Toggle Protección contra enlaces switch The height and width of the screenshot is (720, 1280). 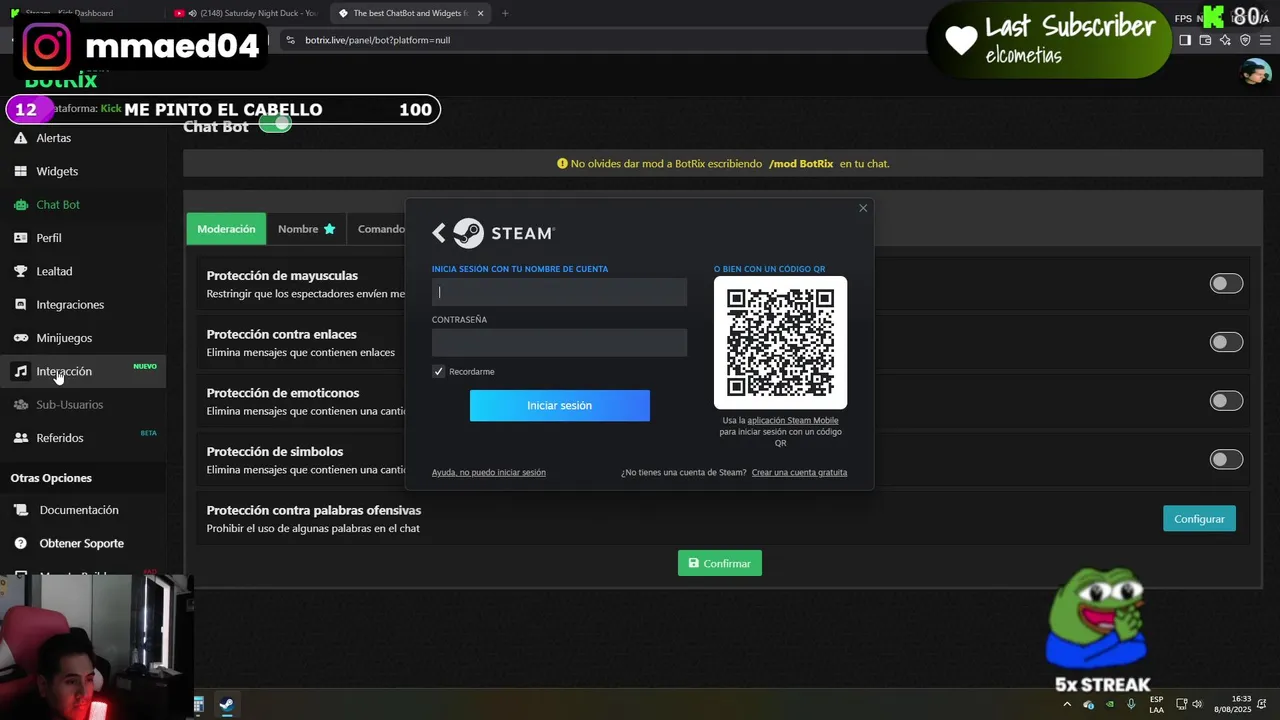(1226, 342)
